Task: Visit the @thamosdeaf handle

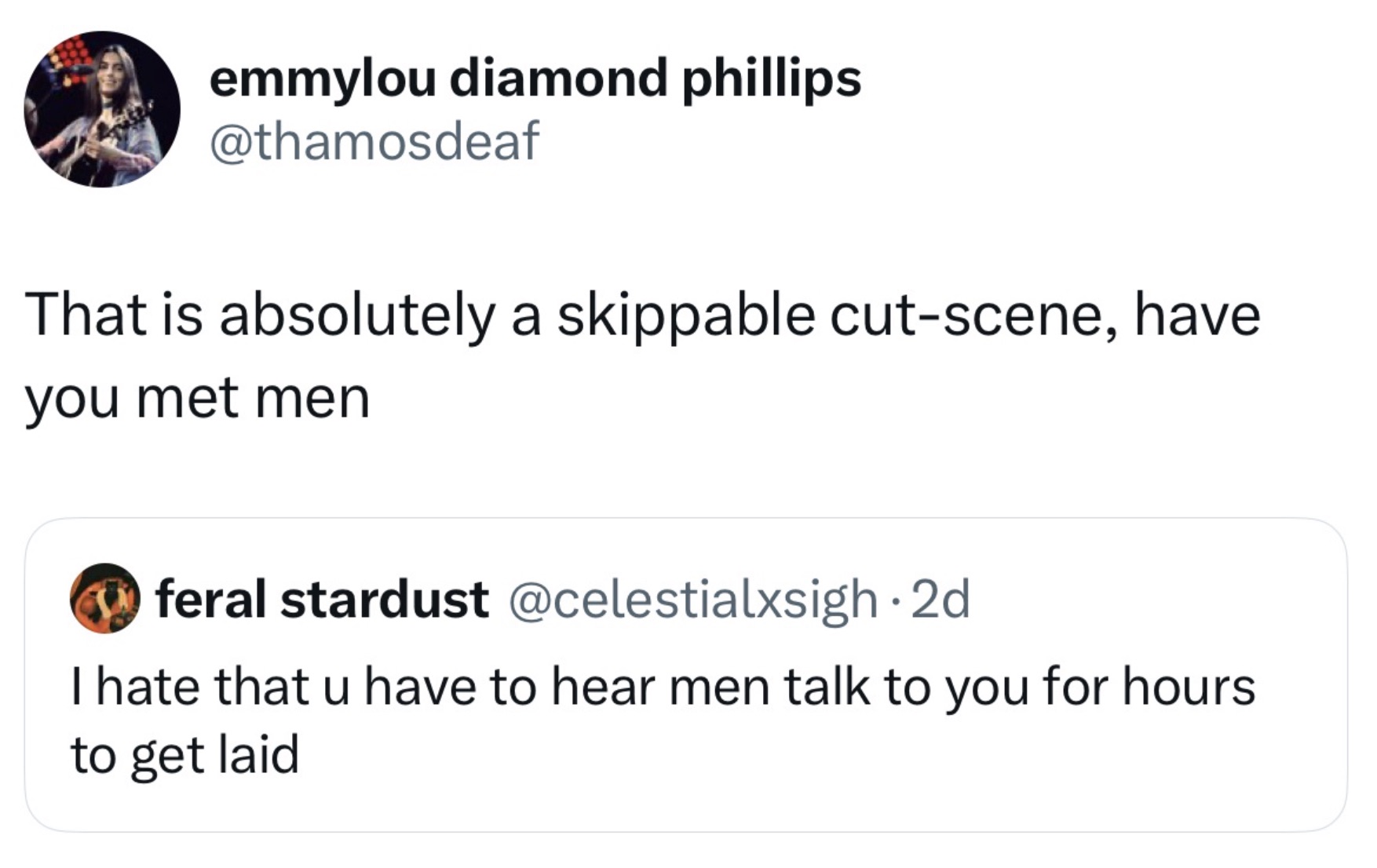Action: (x=374, y=141)
